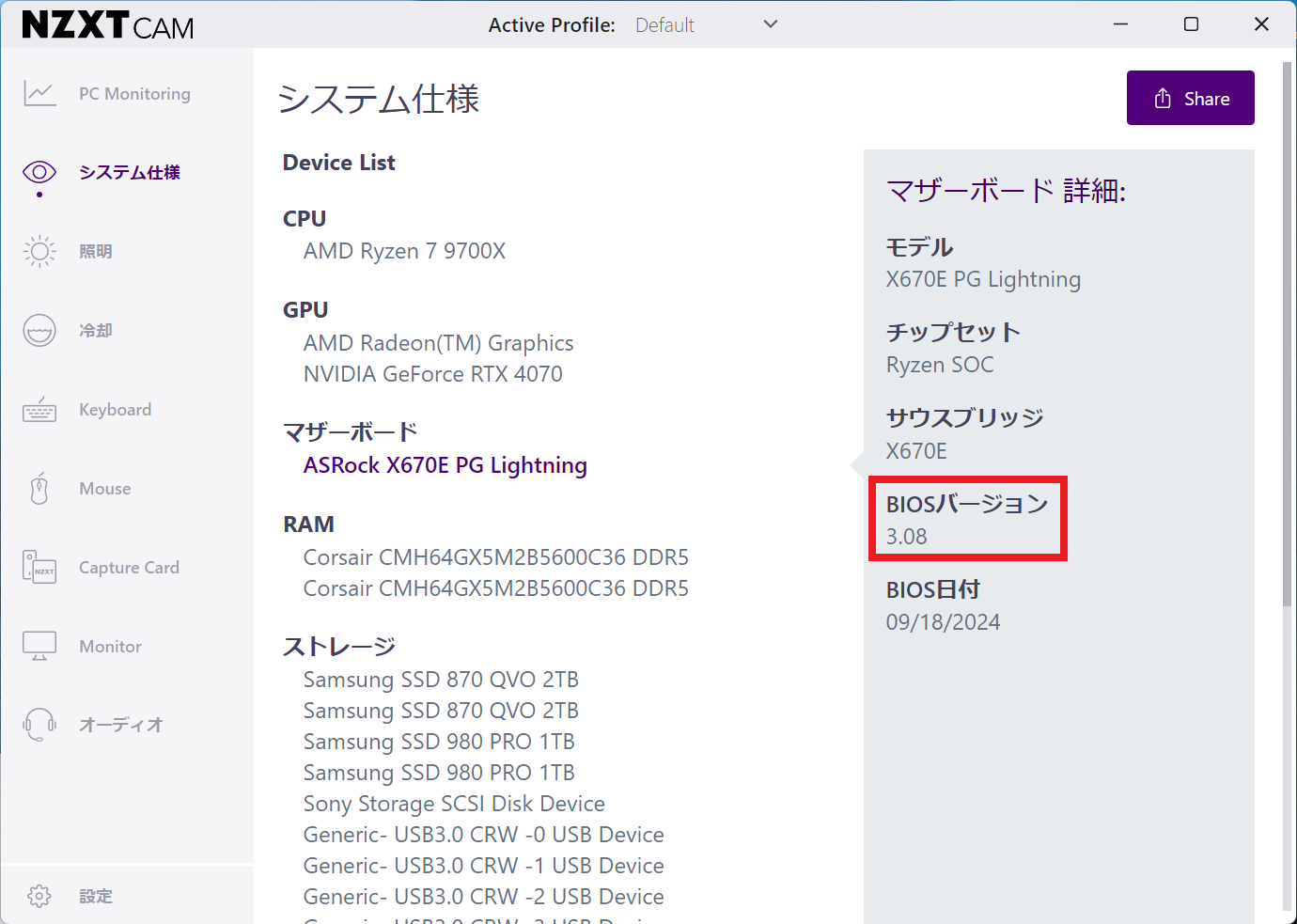
Task: Click the Ryzen SOC chipset value
Action: 940,365
